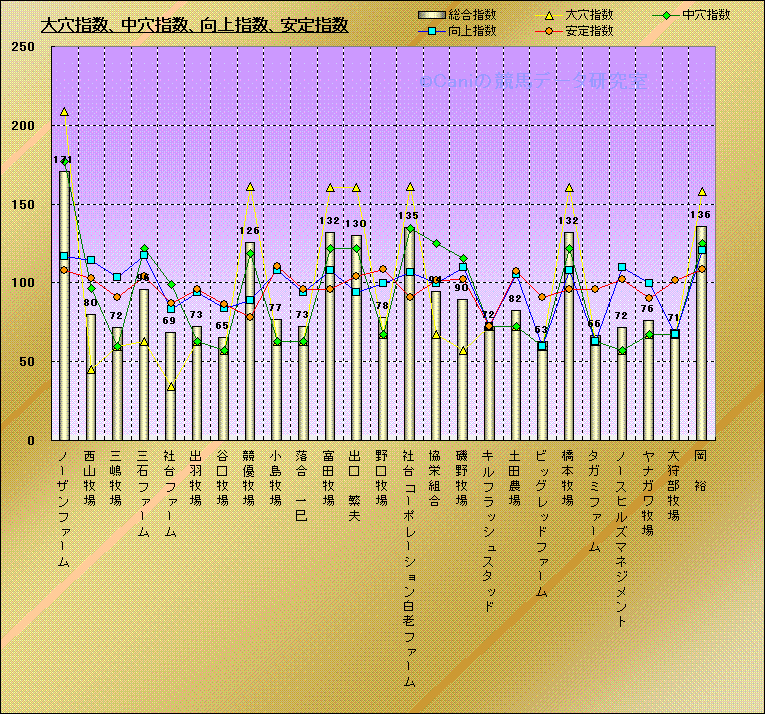
Task: Click the 135 data label above 社台コーポレーション bar
Action: point(409,216)
